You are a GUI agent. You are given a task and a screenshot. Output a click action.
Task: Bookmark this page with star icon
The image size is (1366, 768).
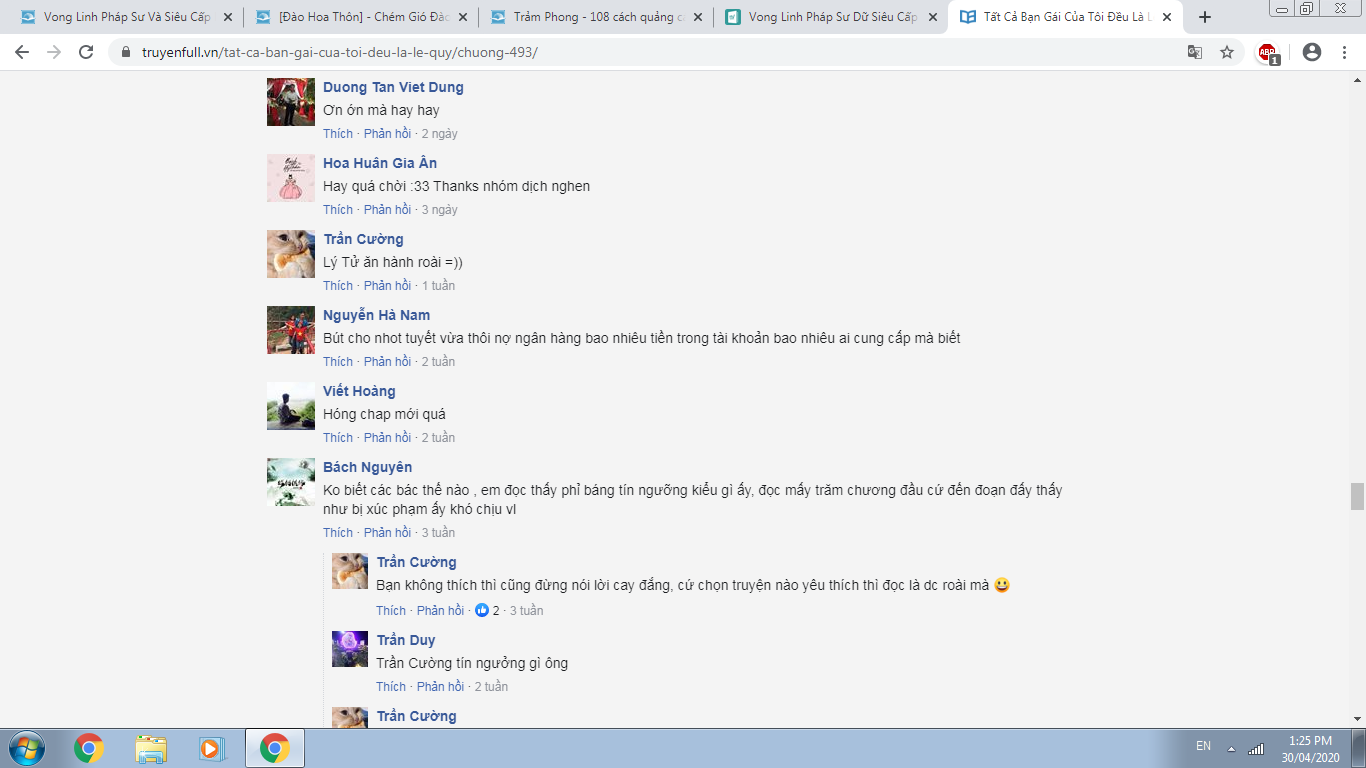(1227, 52)
